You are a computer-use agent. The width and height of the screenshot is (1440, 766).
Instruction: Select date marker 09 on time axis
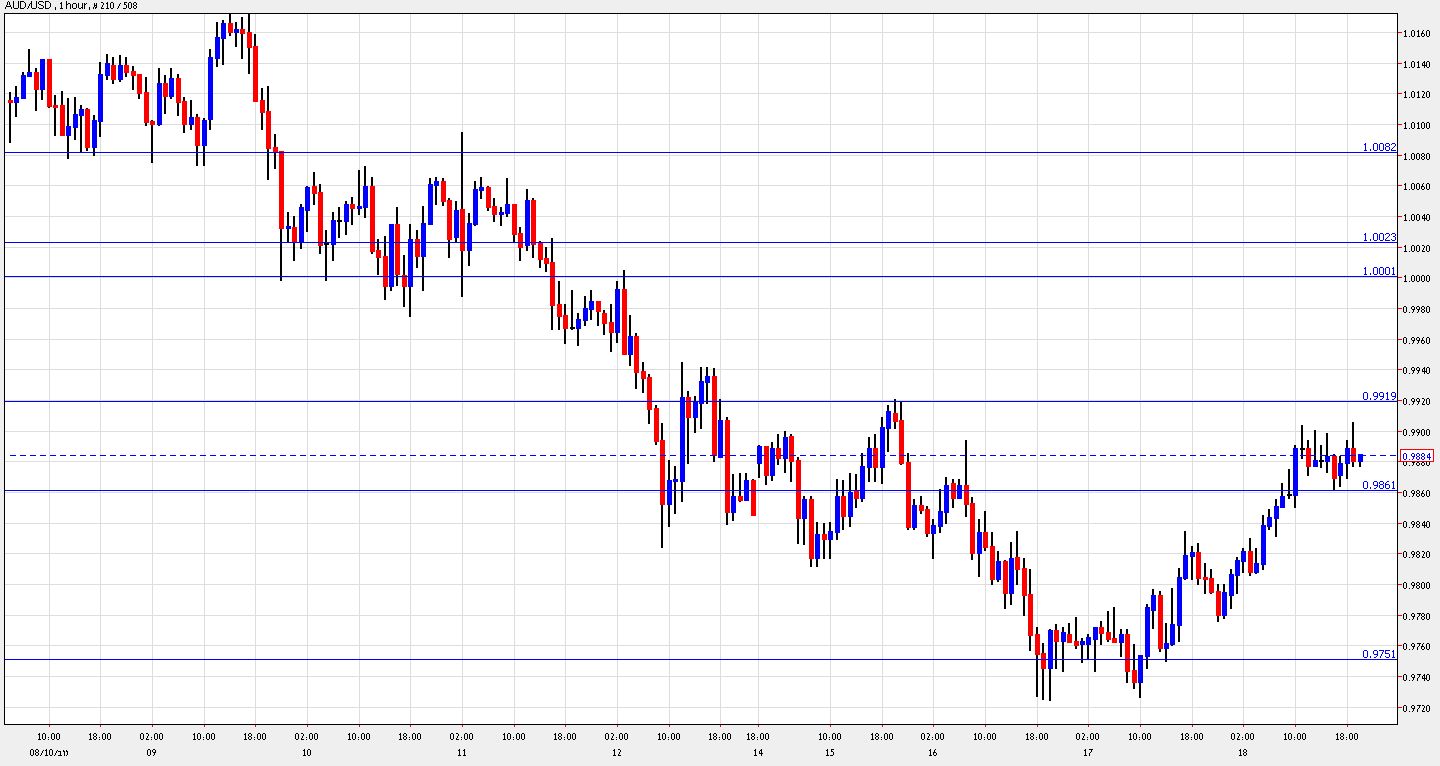[x=151, y=752]
